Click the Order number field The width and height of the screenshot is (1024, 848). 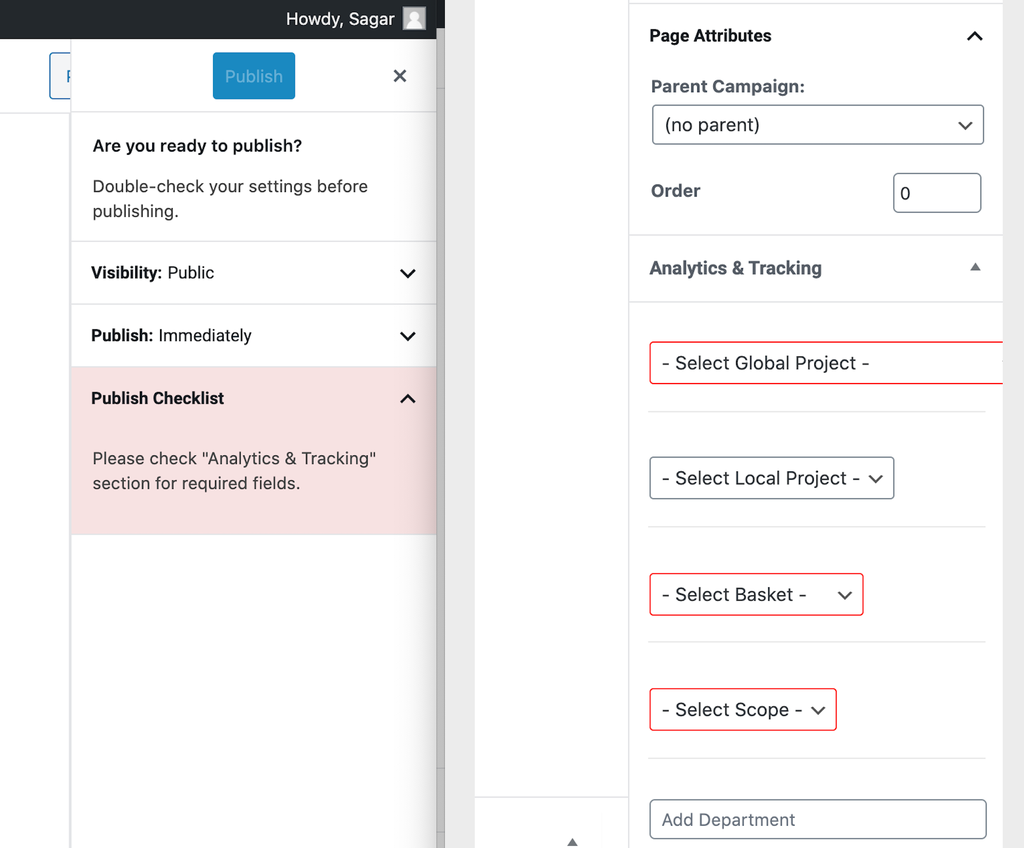pos(936,193)
